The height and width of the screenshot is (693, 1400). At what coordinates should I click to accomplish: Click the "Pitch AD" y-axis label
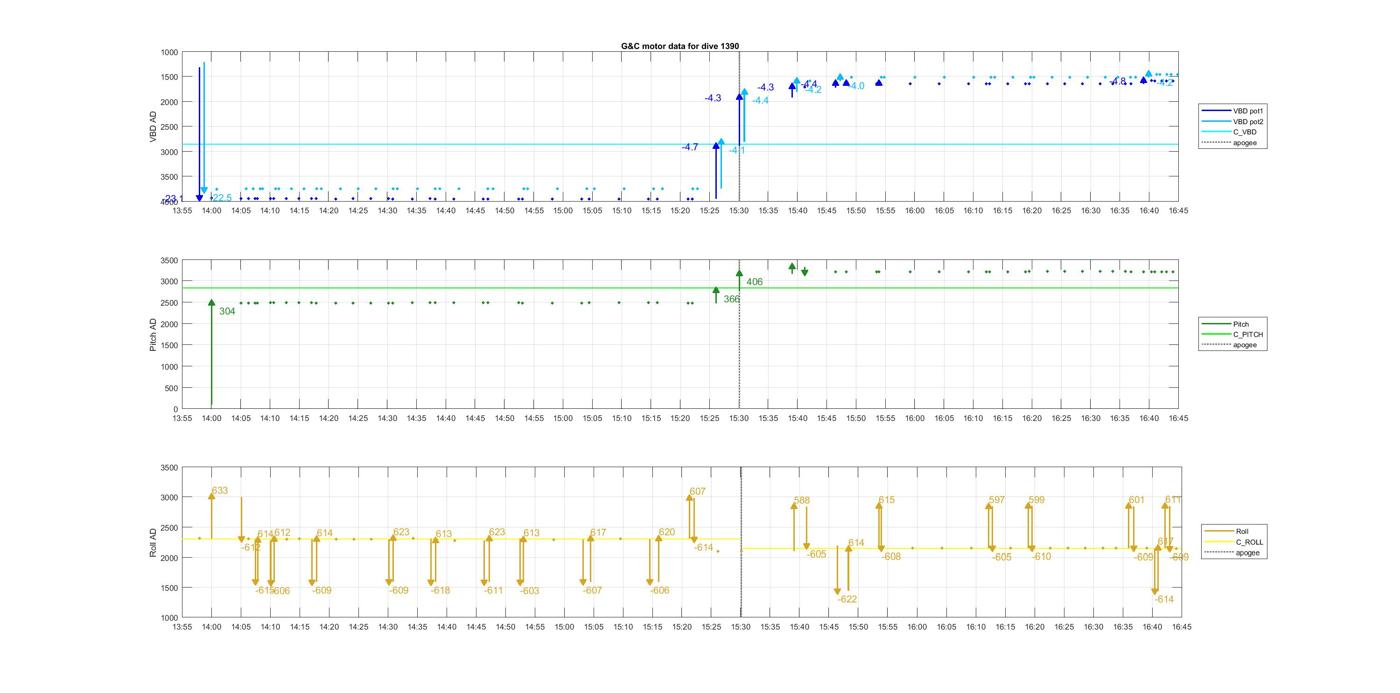153,334
